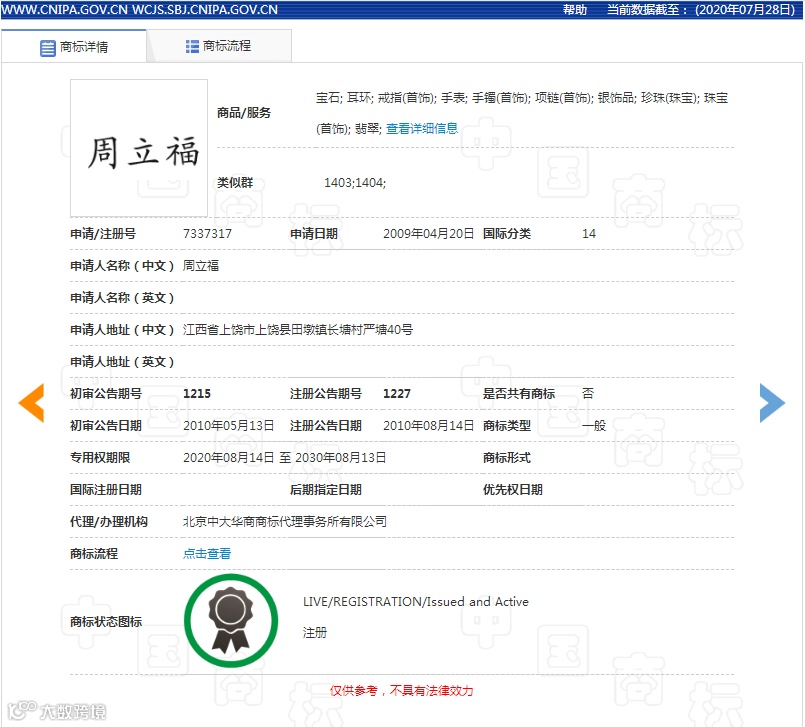Click the 国际注册日期 label
The image size is (805, 727).
[106, 490]
